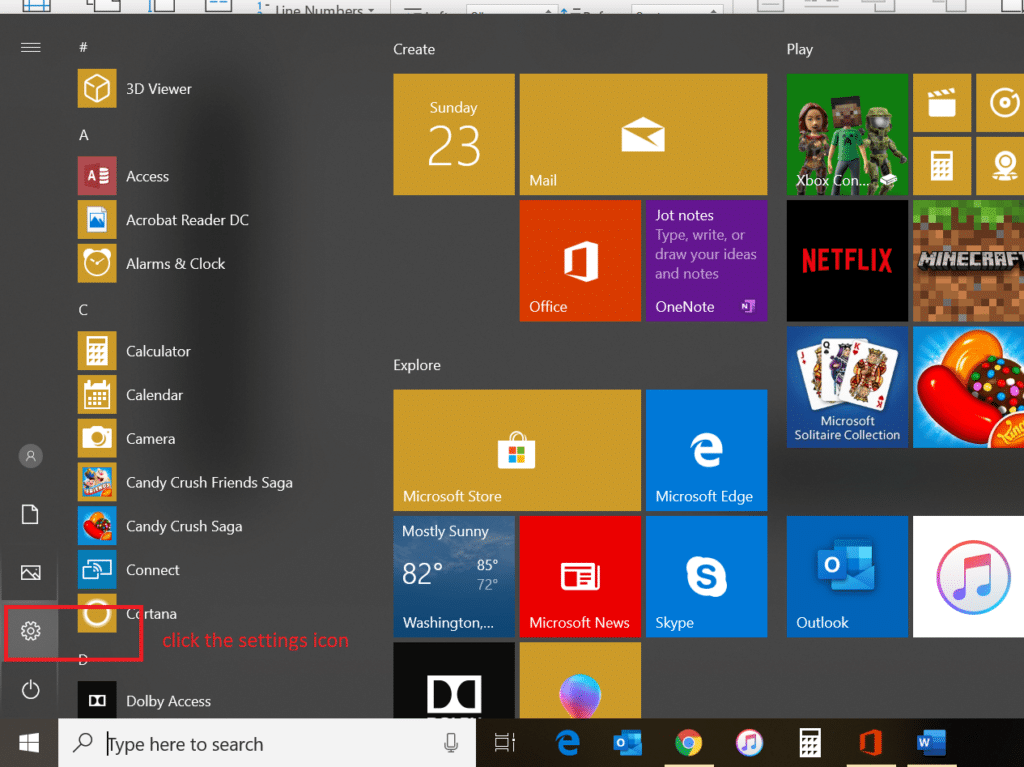Open the Skype tile

(706, 577)
